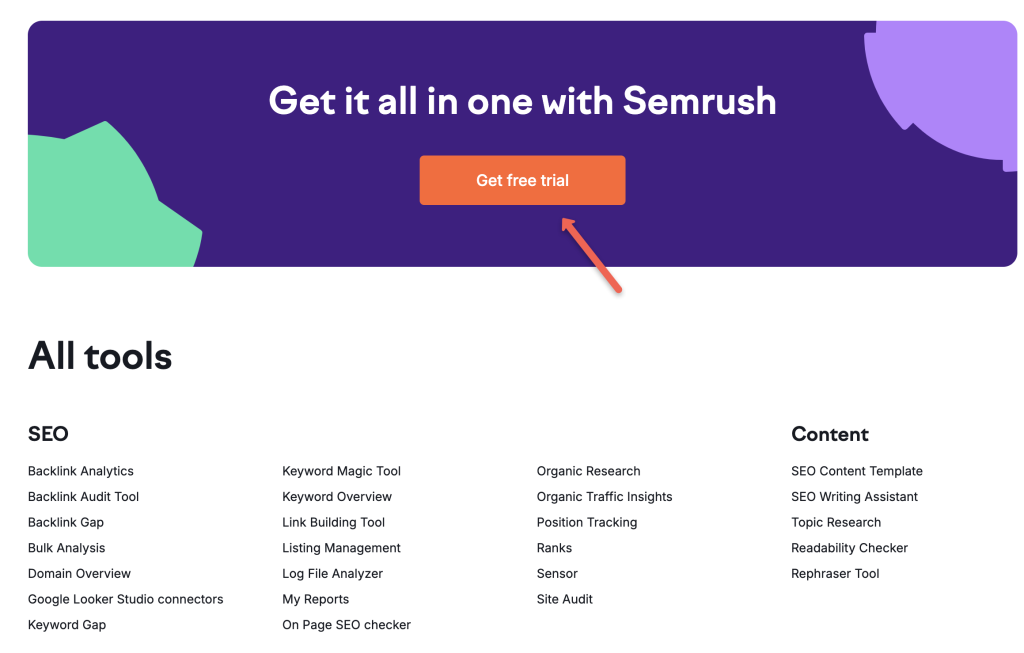The width and height of the screenshot is (1024, 653).
Task: Select the Rephraser Tool
Action: (835, 573)
